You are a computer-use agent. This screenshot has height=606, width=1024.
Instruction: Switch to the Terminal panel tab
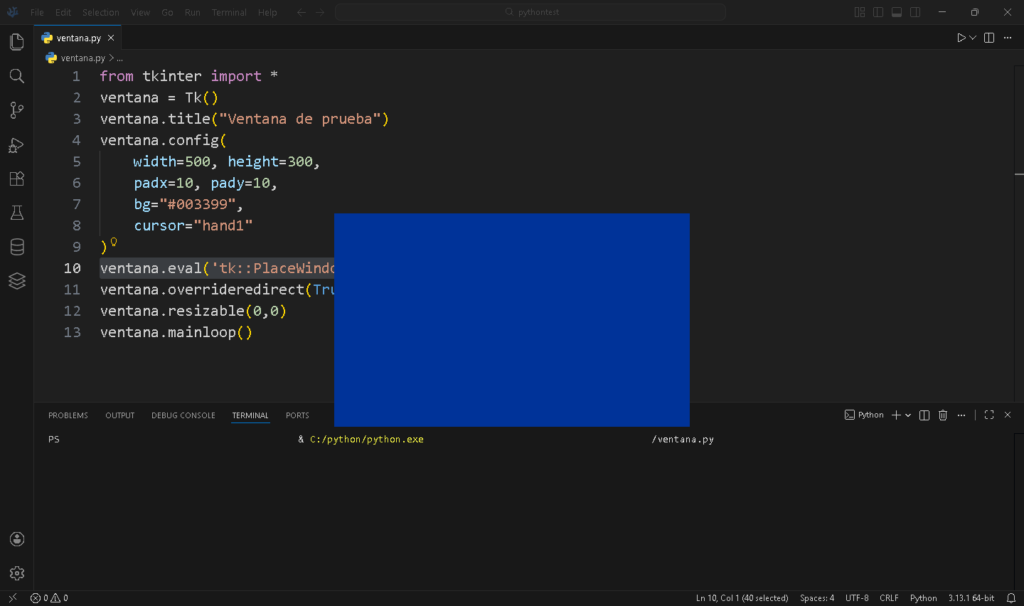[250, 415]
